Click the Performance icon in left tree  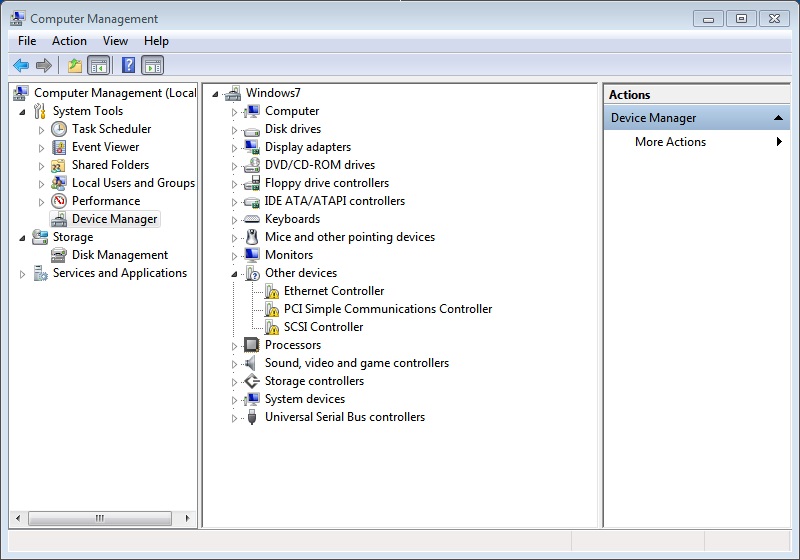(59, 201)
